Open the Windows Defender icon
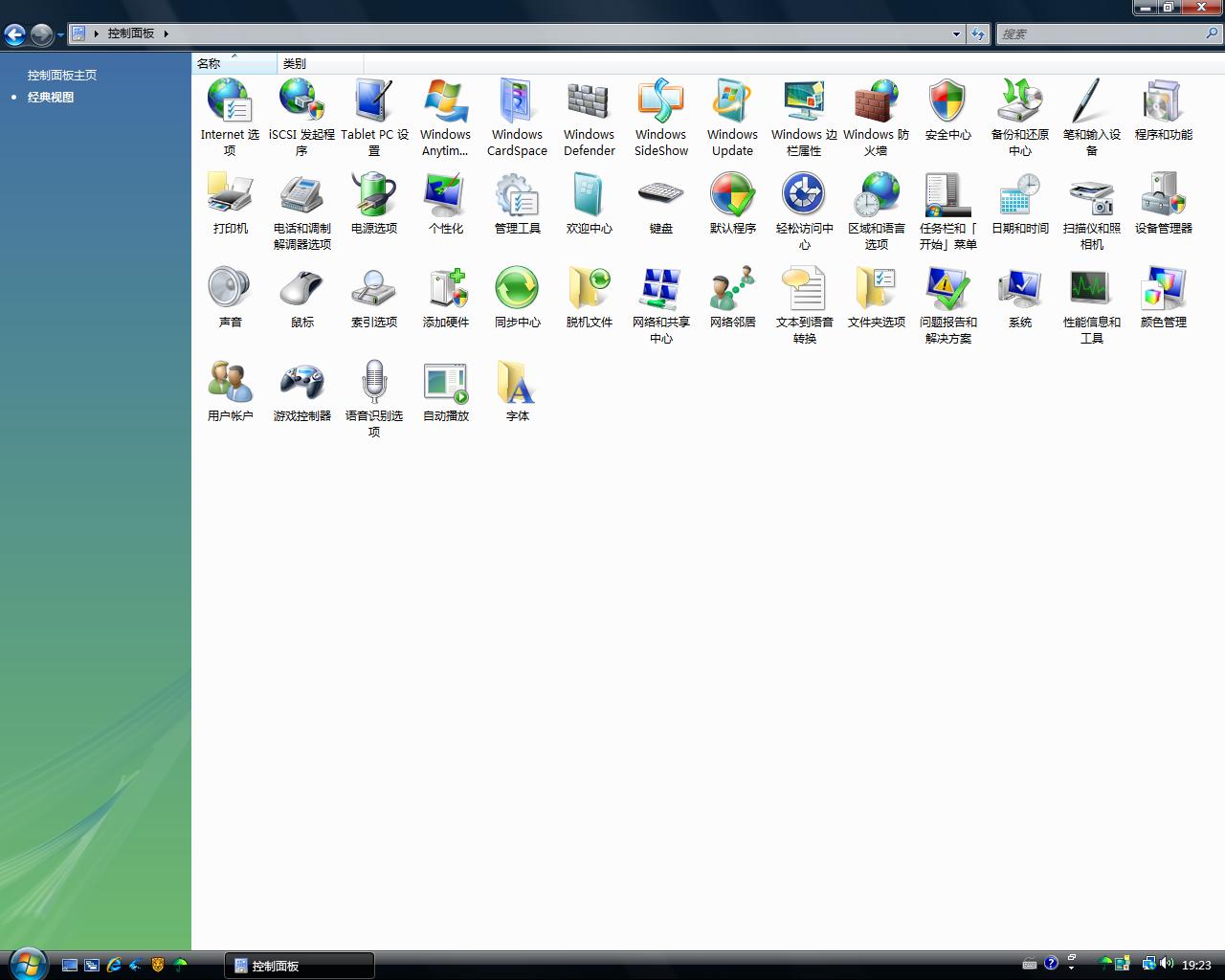 click(589, 102)
